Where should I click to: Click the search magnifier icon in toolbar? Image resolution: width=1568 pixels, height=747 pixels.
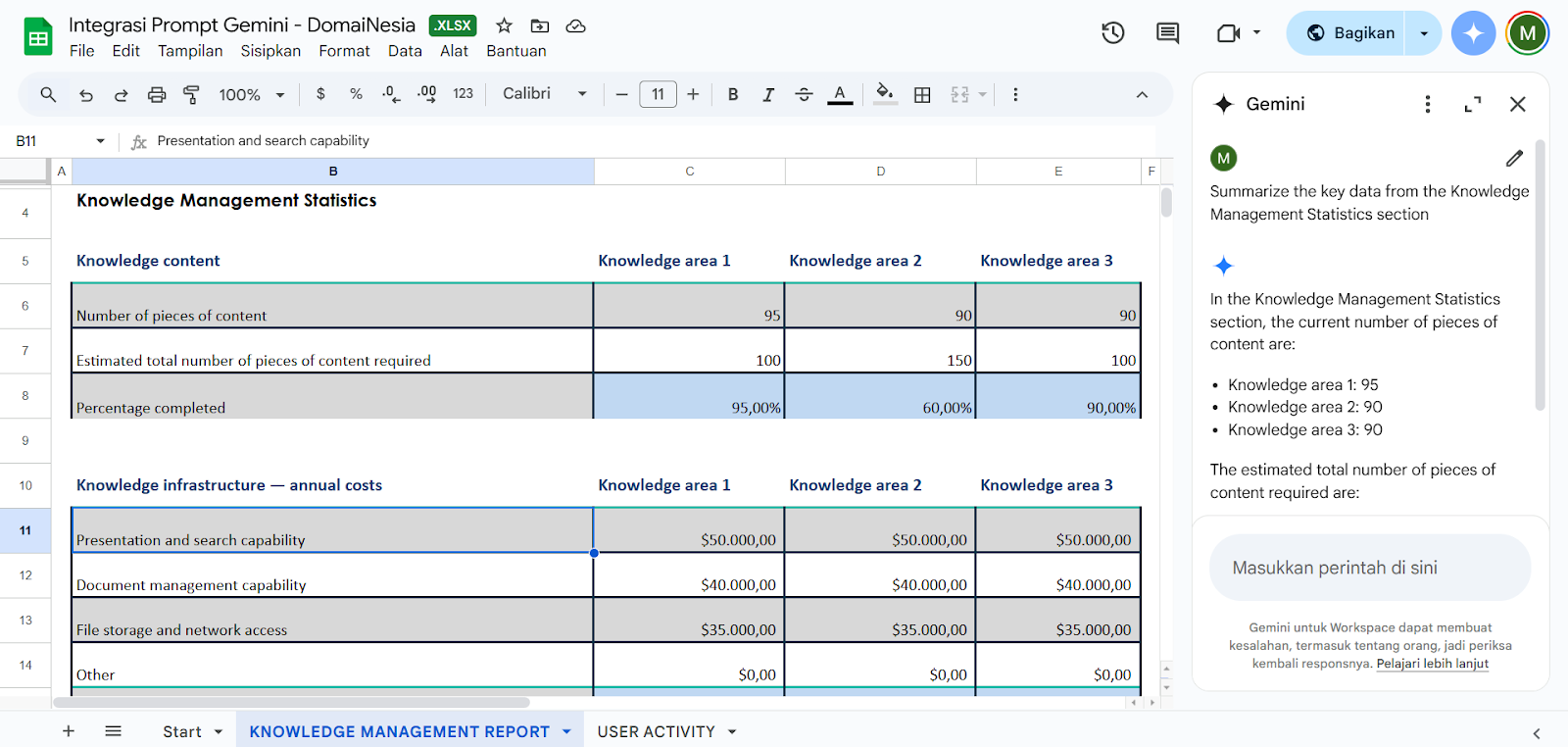pos(48,94)
